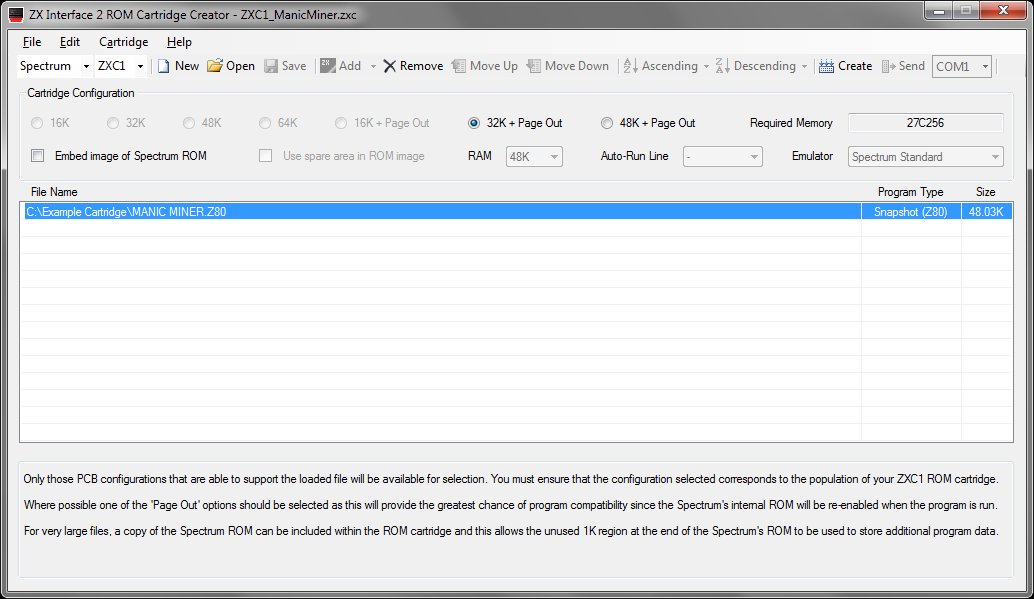This screenshot has height=599, width=1034.
Task: Click the application icon in the title bar
Action: click(x=16, y=15)
